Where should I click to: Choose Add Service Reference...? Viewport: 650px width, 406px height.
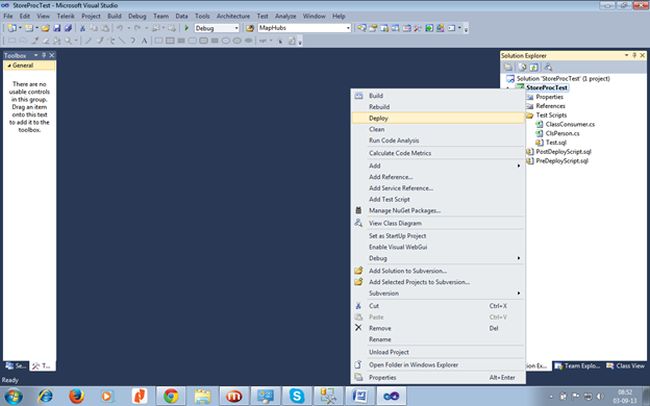pyautogui.click(x=438, y=188)
